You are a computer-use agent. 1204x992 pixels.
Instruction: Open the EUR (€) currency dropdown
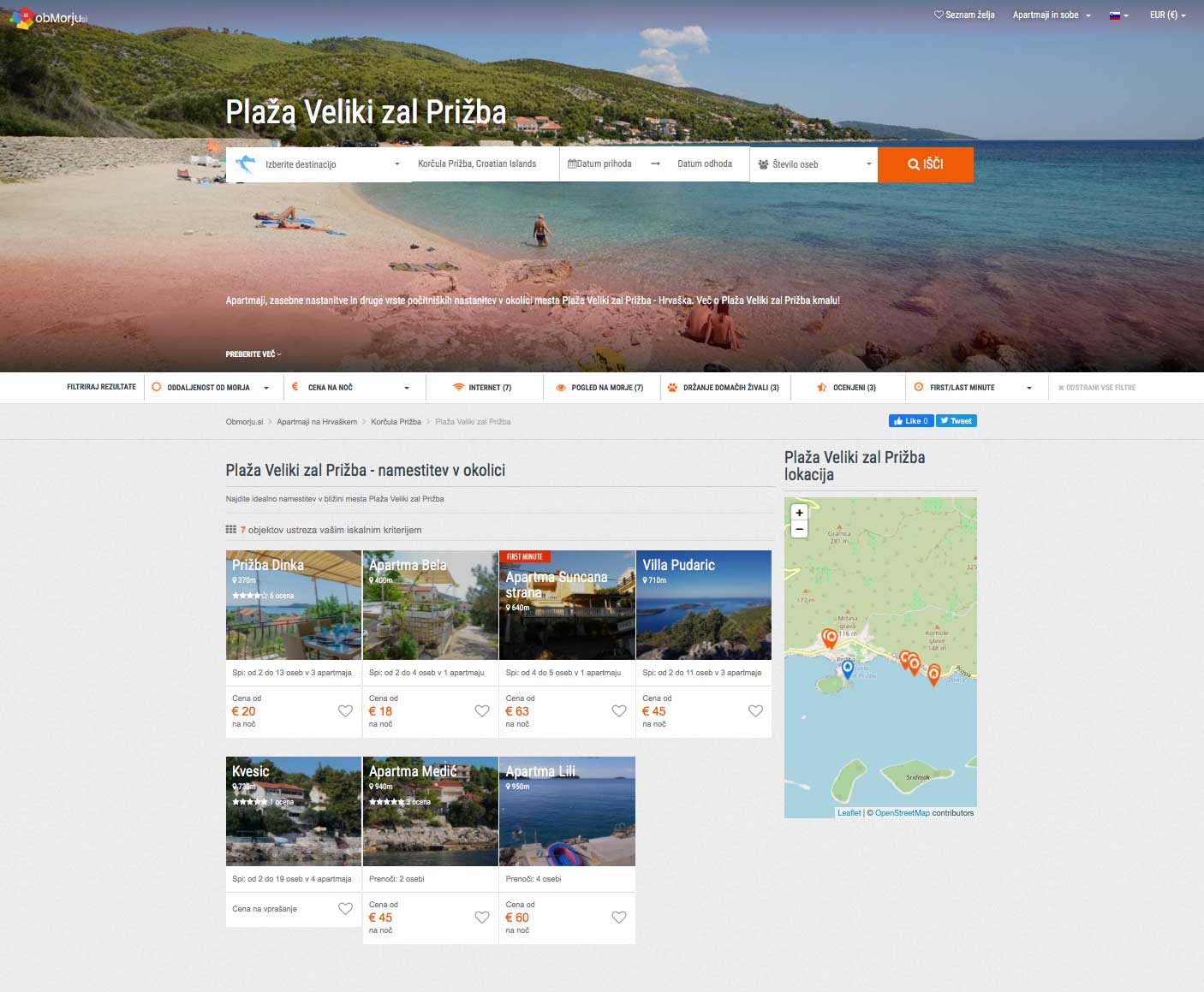1167,15
